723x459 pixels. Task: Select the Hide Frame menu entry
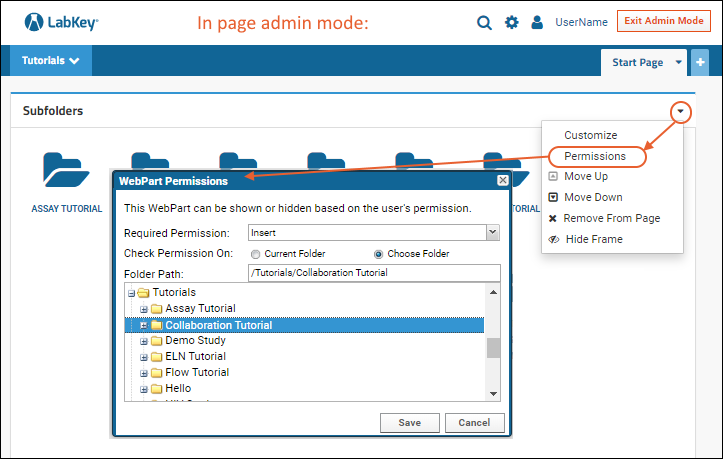(x=594, y=239)
